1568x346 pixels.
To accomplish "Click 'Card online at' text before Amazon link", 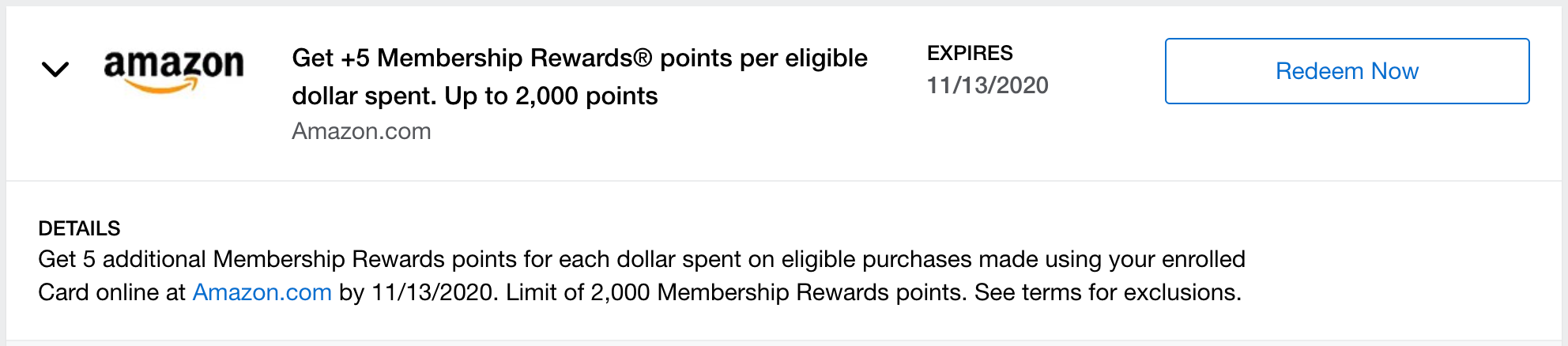I will click(111, 292).
